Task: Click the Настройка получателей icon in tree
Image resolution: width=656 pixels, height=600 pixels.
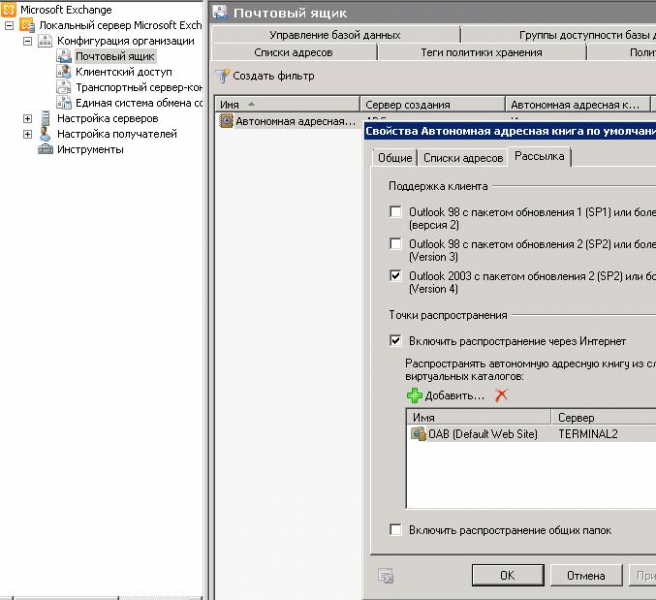Action: [45, 133]
